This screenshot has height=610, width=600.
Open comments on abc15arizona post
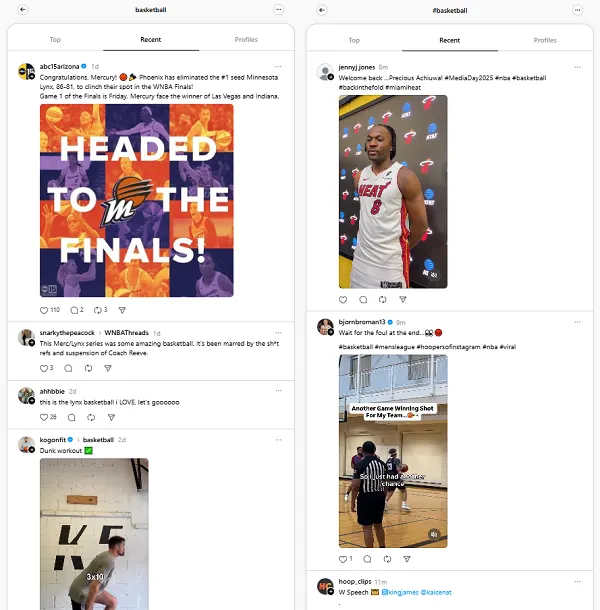point(74,310)
